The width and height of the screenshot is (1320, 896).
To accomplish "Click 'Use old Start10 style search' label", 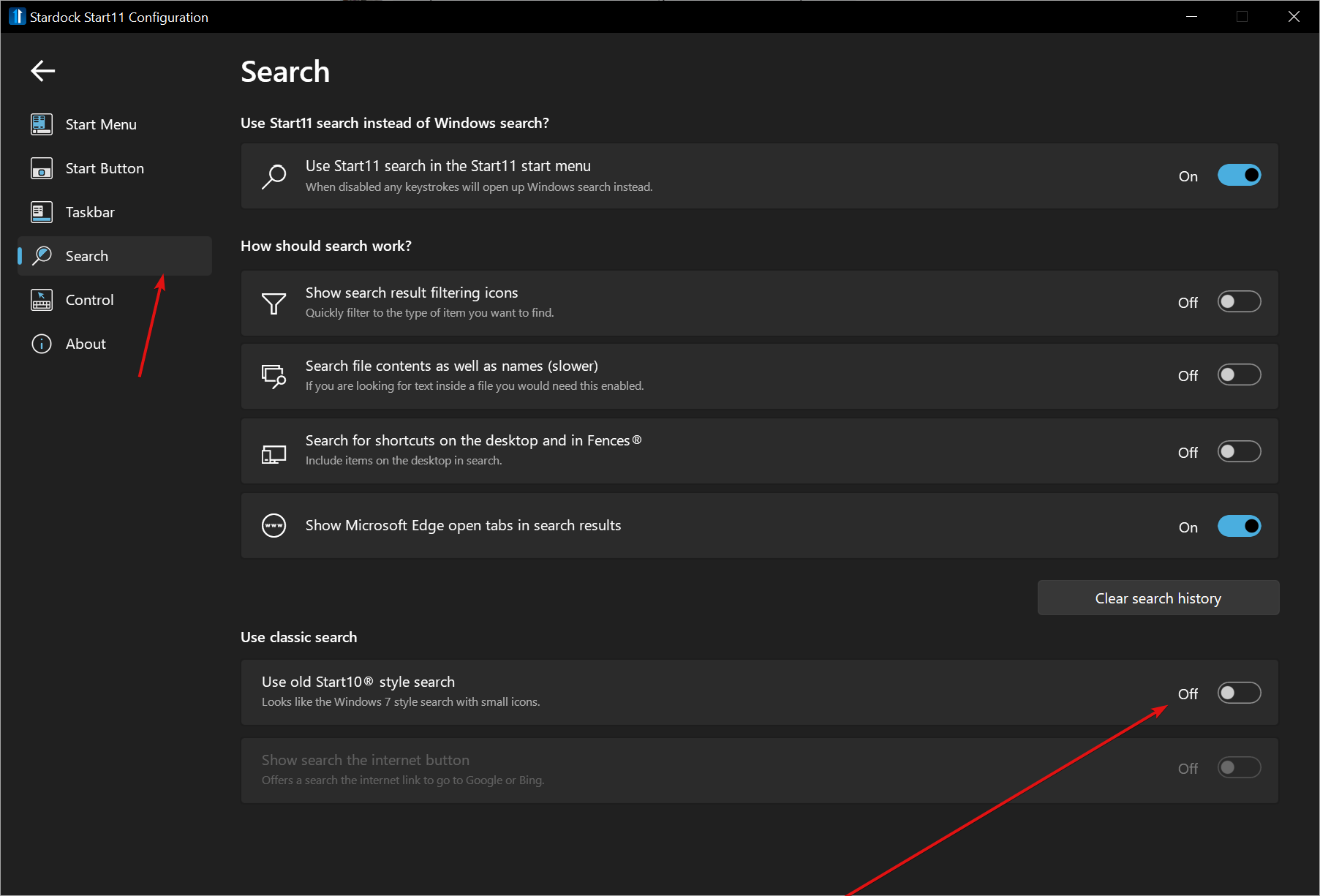I will [x=358, y=682].
